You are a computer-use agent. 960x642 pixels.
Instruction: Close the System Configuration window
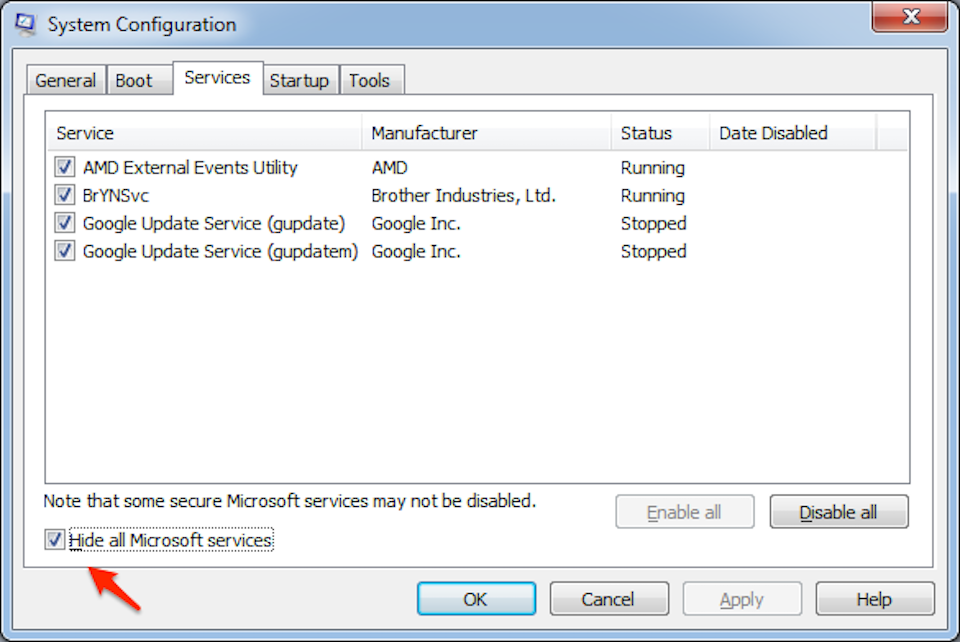click(910, 16)
